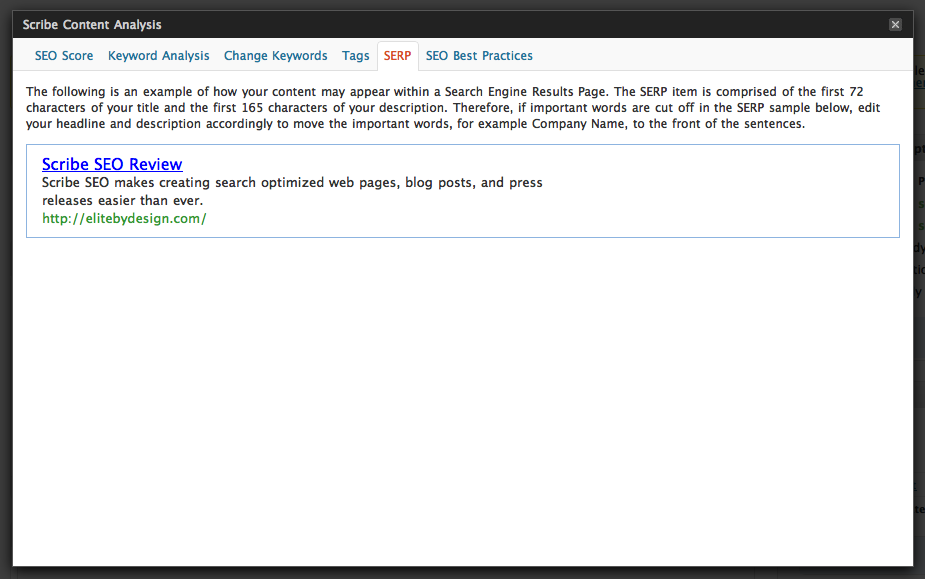Click the paragraph beginning "The following is an example"
Image resolution: width=925 pixels, height=579 pixels.
pos(452,107)
